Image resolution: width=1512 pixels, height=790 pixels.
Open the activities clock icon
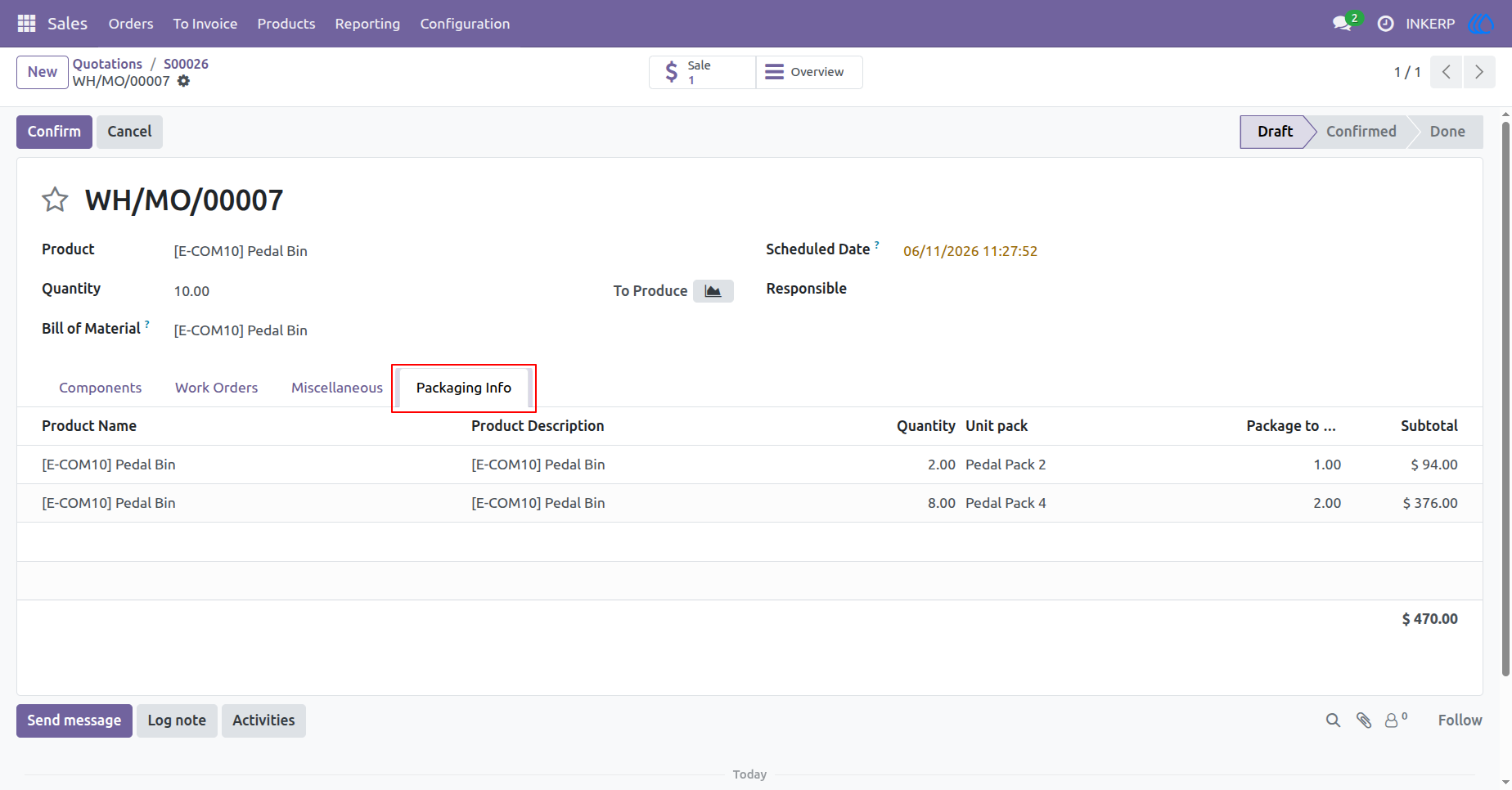pyautogui.click(x=1385, y=24)
